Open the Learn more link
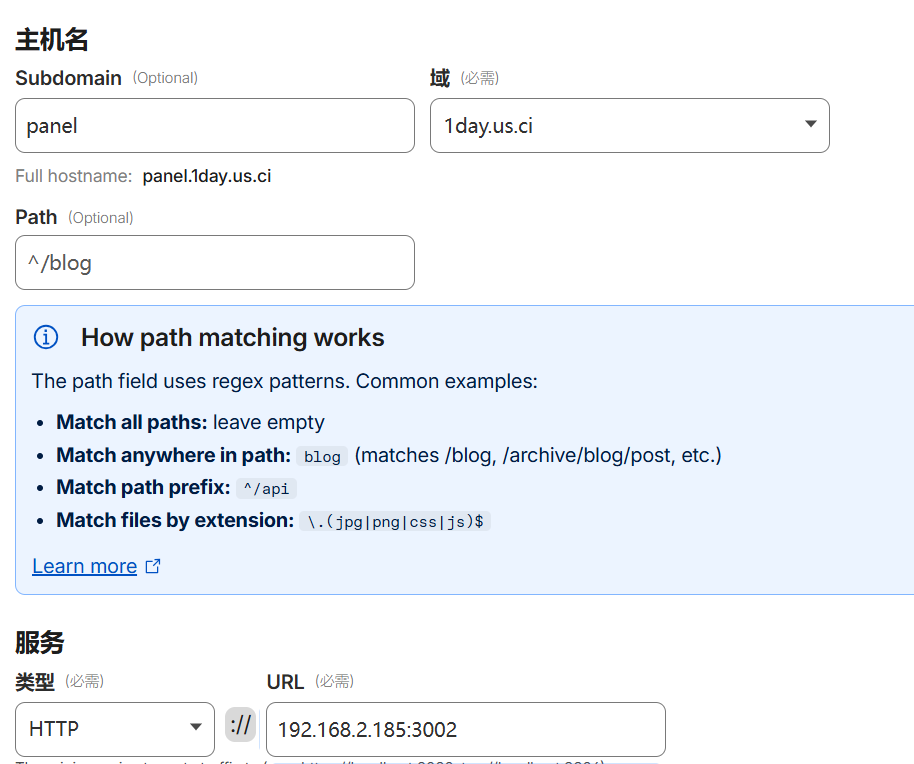The height and width of the screenshot is (764, 914). [x=85, y=566]
